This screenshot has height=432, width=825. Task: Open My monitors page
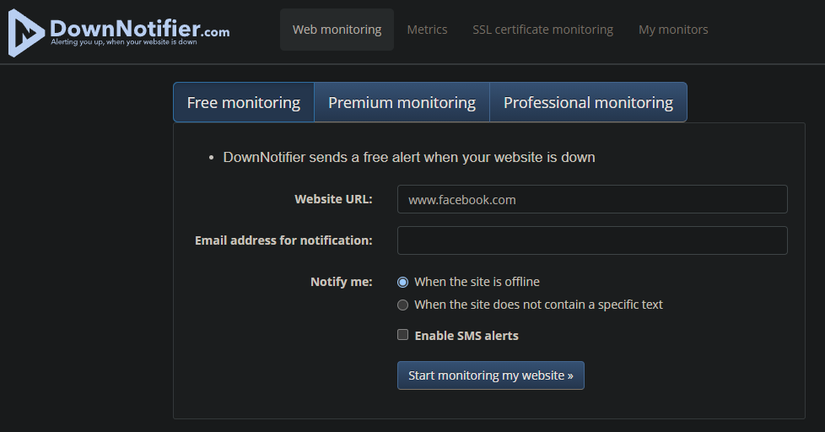click(673, 29)
